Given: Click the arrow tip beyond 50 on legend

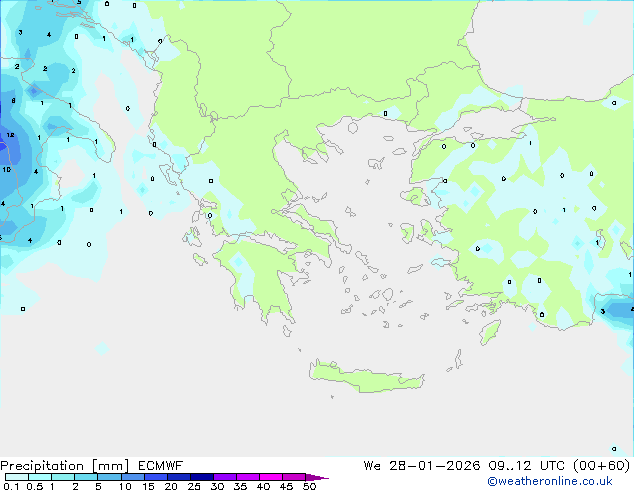Looking at the screenshot, I should [x=317, y=477].
